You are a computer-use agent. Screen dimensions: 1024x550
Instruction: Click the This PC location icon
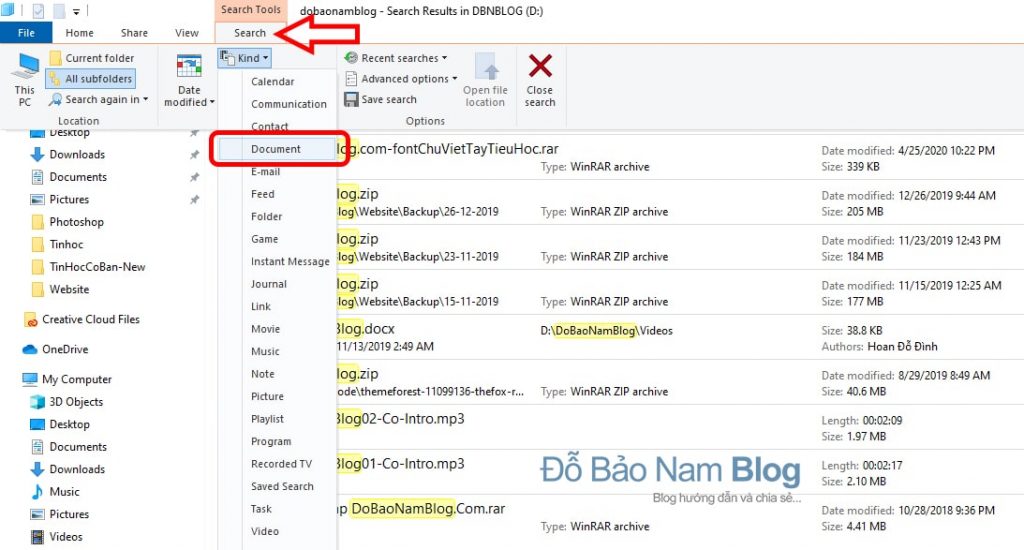click(25, 80)
